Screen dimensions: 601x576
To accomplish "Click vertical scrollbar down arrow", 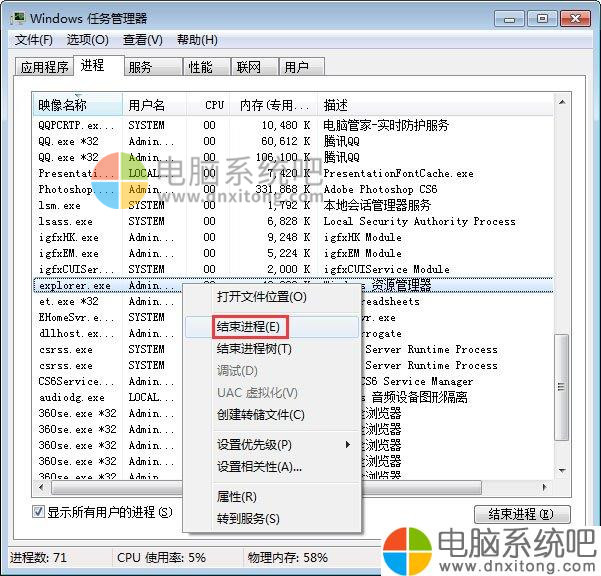I will tap(562, 470).
